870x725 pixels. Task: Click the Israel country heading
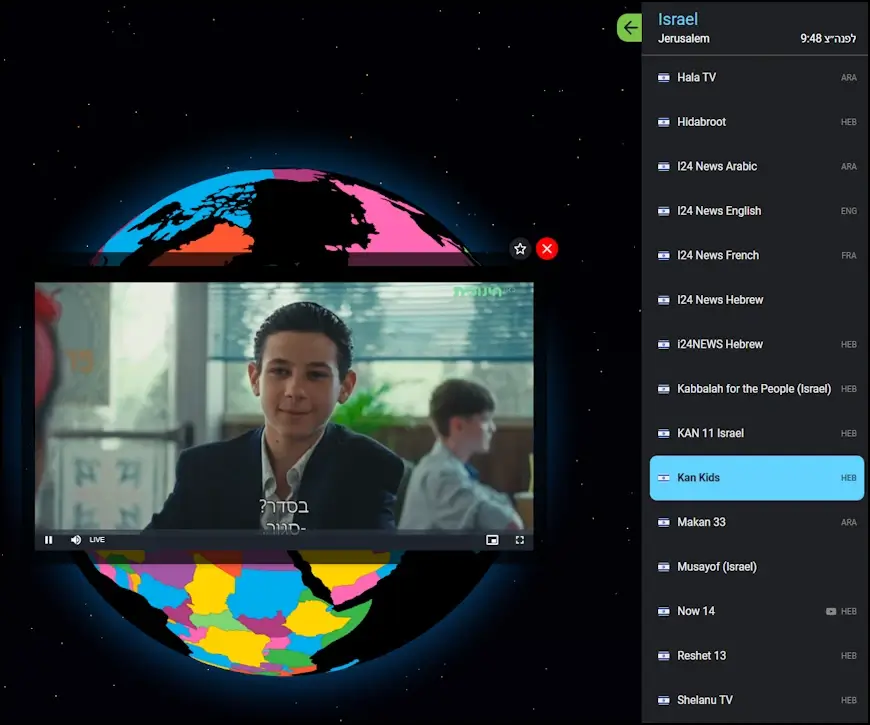[x=678, y=19]
